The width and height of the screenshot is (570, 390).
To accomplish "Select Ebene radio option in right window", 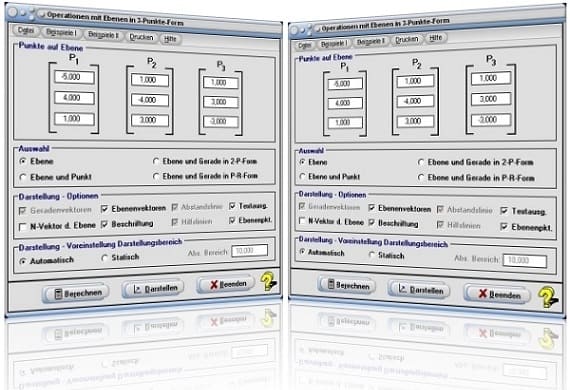I will click(x=313, y=162).
